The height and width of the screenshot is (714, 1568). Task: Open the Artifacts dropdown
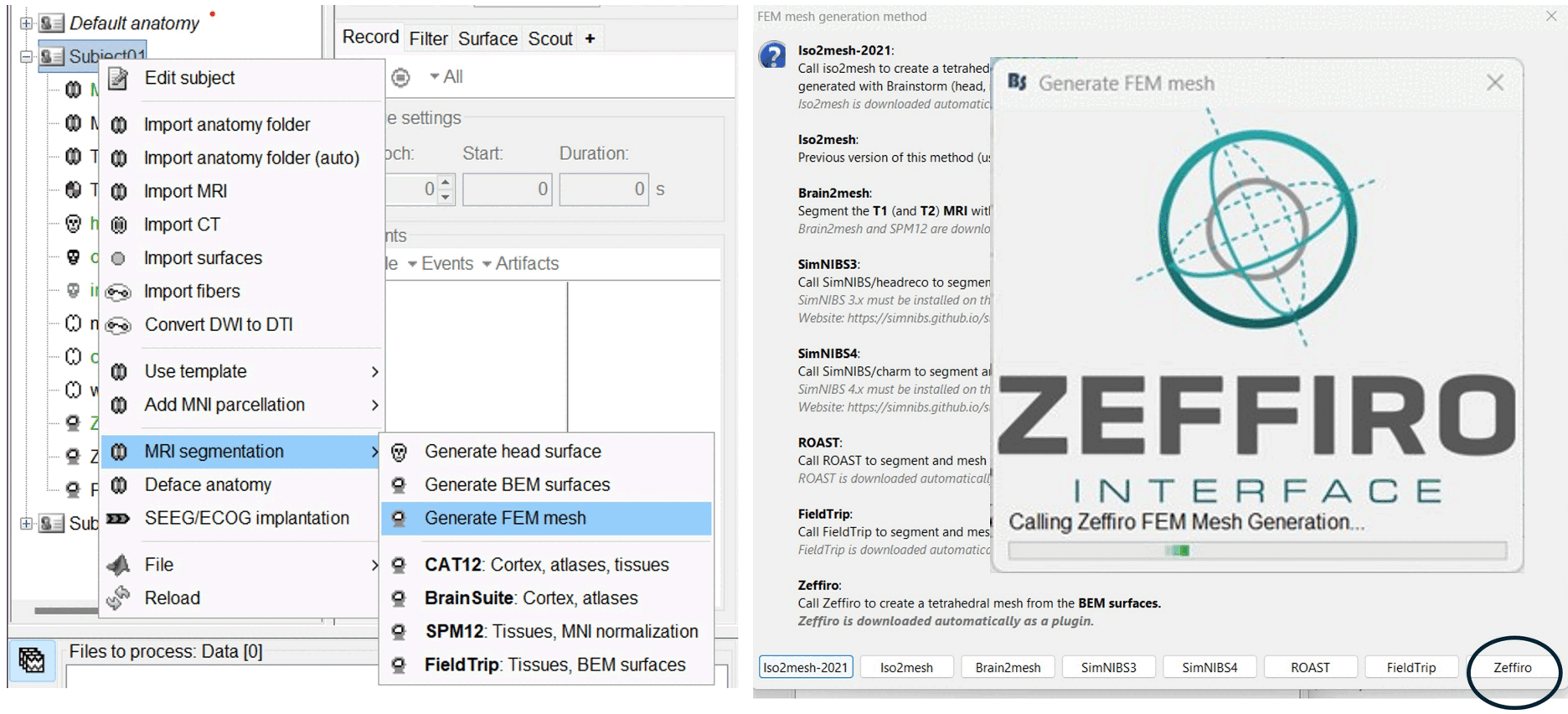click(519, 264)
